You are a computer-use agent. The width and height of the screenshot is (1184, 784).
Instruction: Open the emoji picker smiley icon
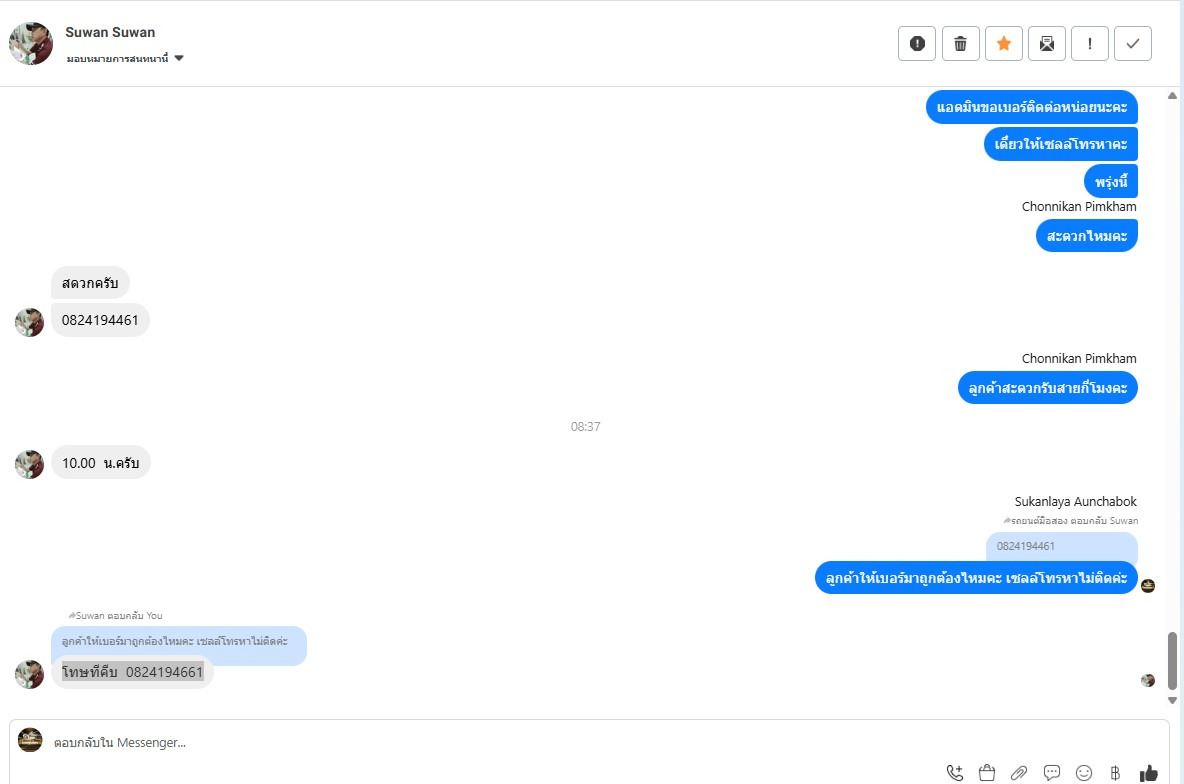[x=1084, y=773]
